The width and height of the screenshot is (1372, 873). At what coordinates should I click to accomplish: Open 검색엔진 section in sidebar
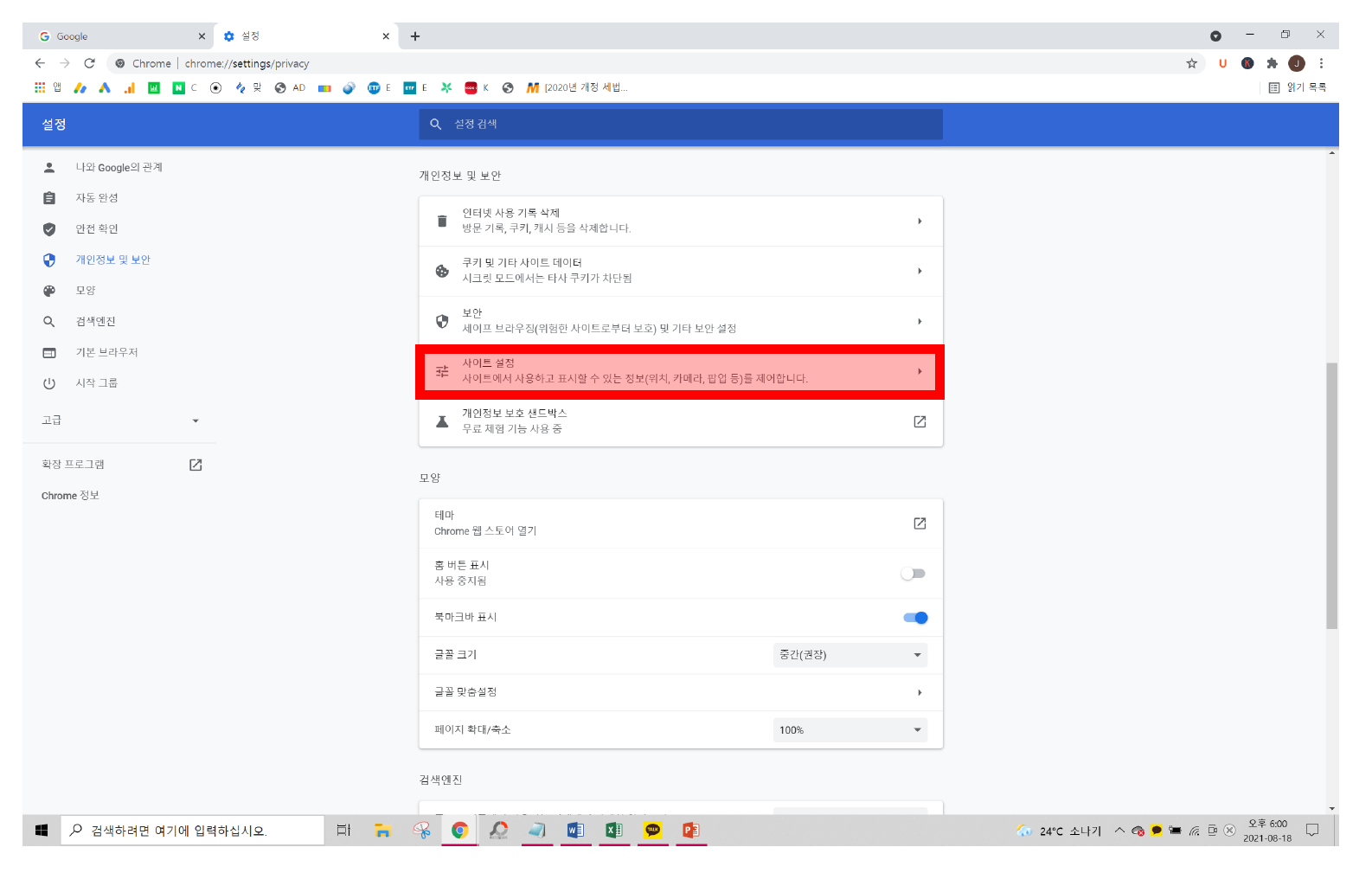tap(95, 322)
